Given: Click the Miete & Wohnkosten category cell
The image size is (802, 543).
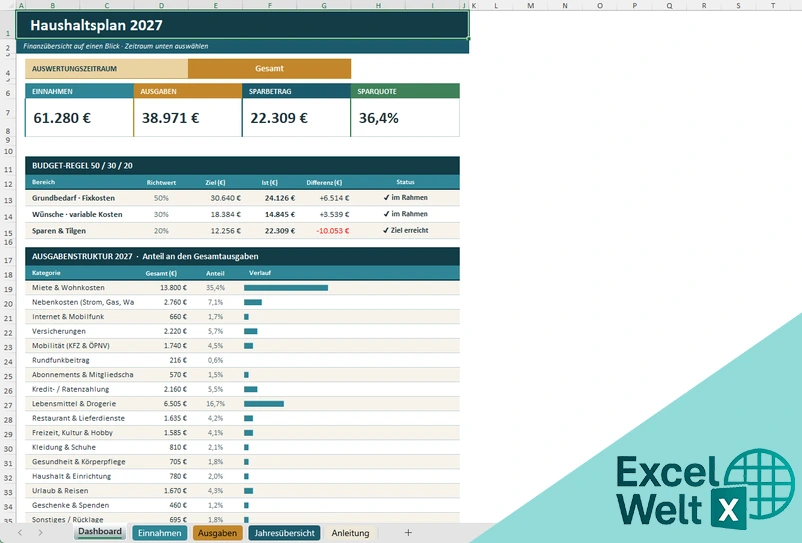Looking at the screenshot, I should point(79,288).
